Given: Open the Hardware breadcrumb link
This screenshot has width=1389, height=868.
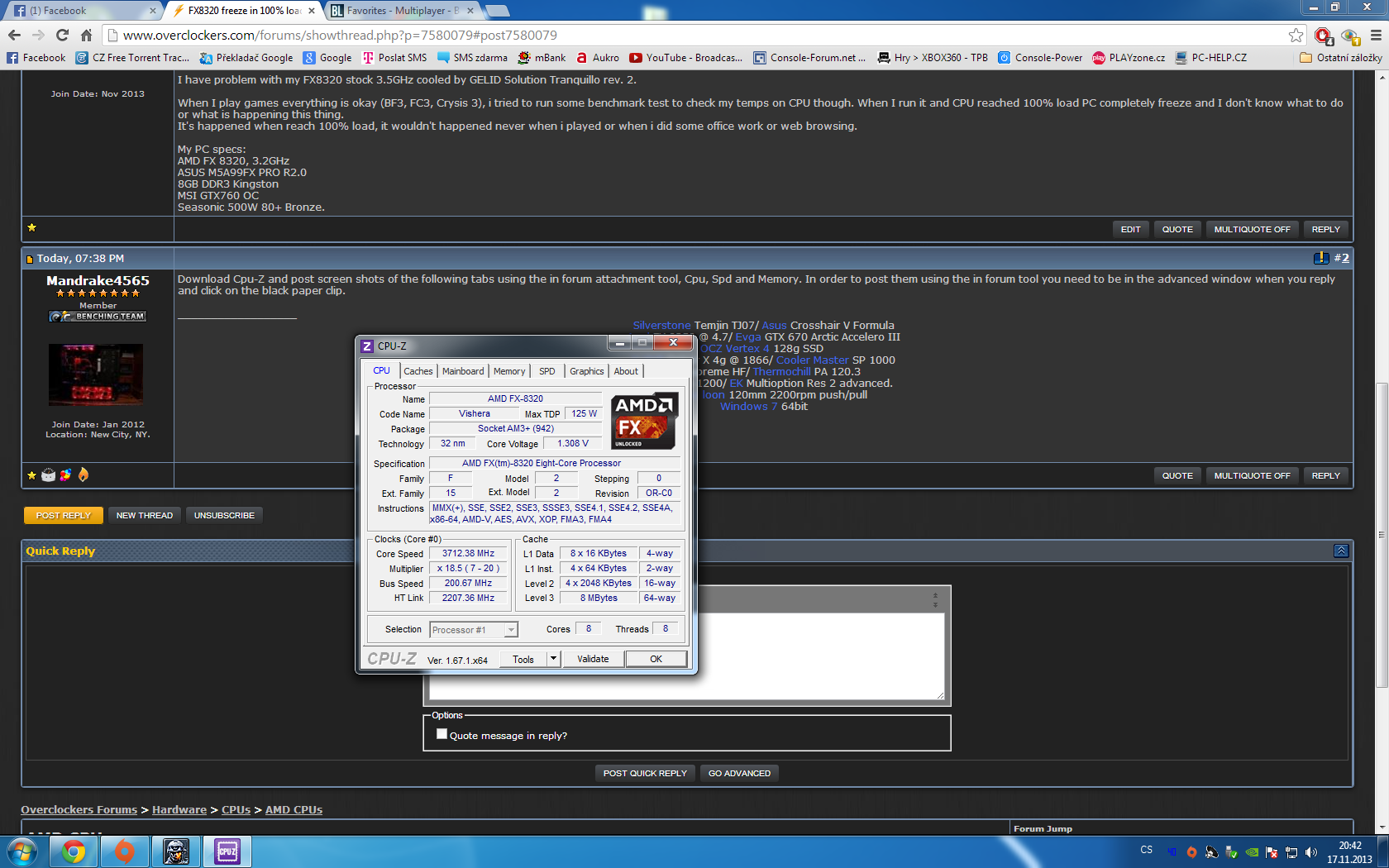Looking at the screenshot, I should [x=179, y=809].
